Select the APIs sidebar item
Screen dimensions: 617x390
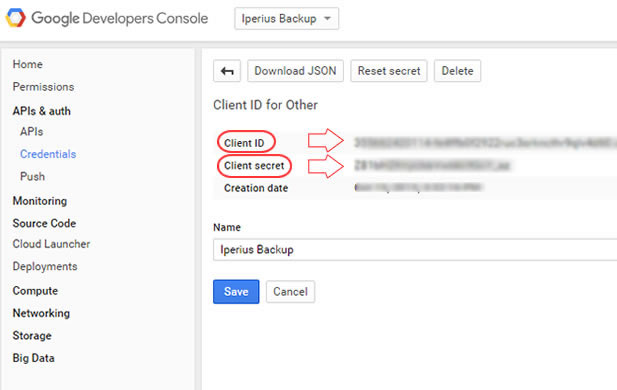[31, 131]
